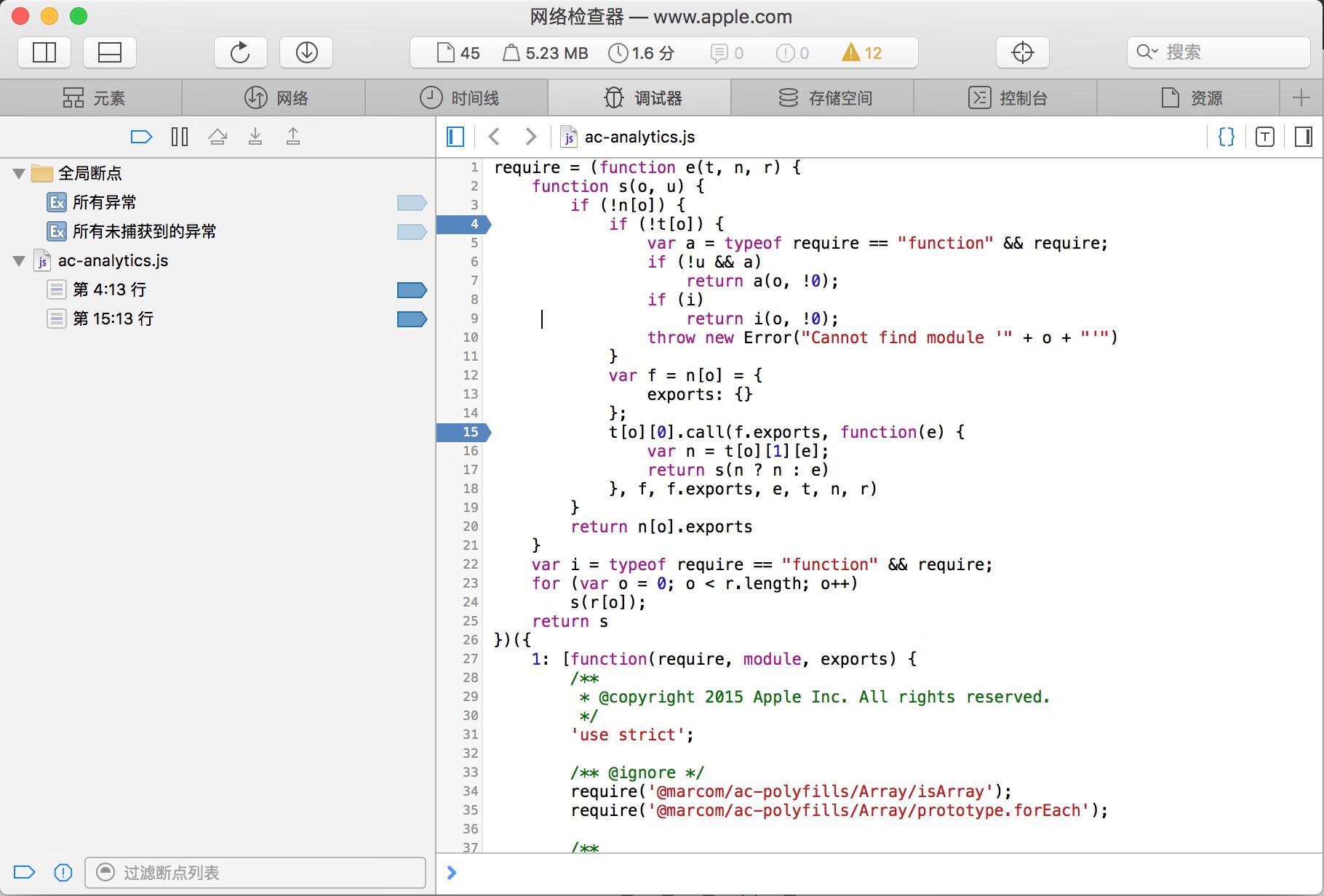The height and width of the screenshot is (896, 1324).
Task: Show the 12 warnings indicator
Action: click(x=862, y=53)
